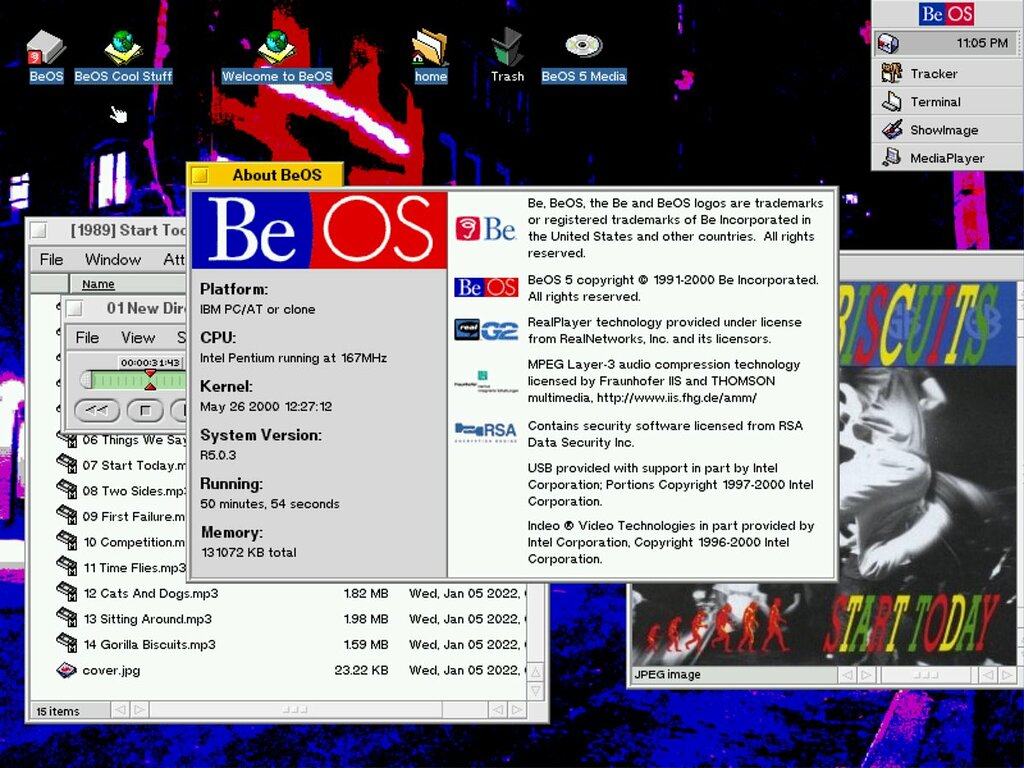Click the Fraunhofer logo in credits

486,381
